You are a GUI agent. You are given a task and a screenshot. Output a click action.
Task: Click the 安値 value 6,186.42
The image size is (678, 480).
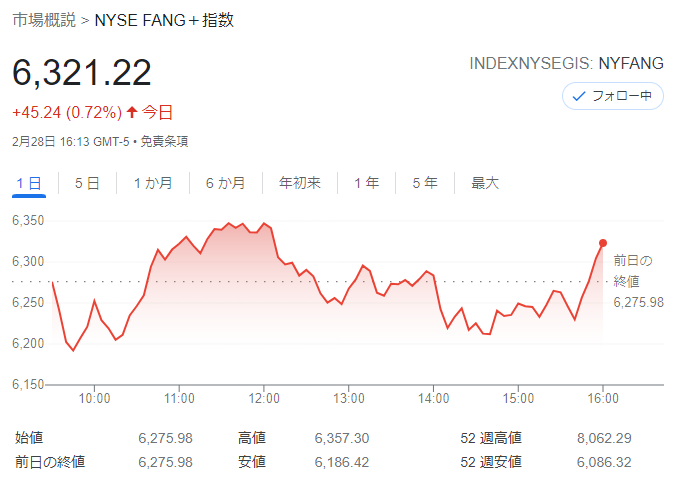click(342, 462)
